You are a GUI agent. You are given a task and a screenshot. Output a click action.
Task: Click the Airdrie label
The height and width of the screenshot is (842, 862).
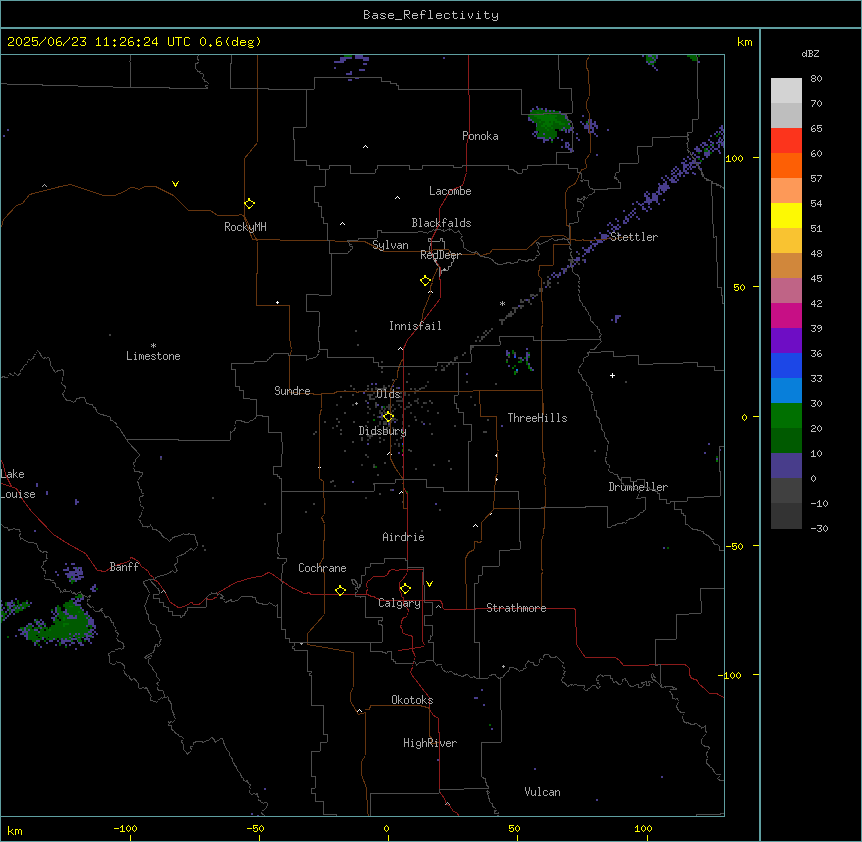(x=404, y=537)
